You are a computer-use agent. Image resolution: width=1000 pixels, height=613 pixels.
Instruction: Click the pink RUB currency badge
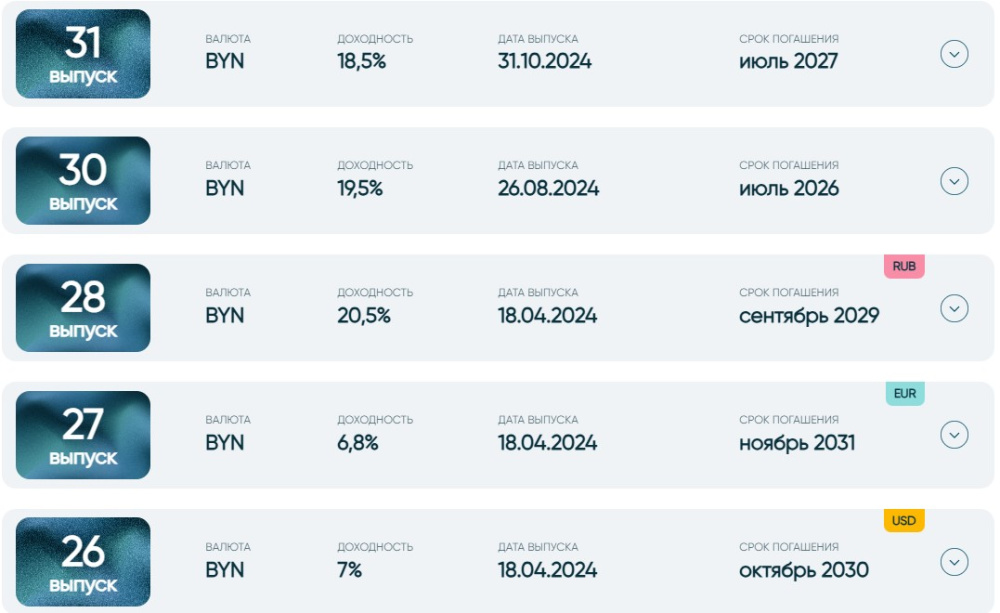(x=904, y=267)
